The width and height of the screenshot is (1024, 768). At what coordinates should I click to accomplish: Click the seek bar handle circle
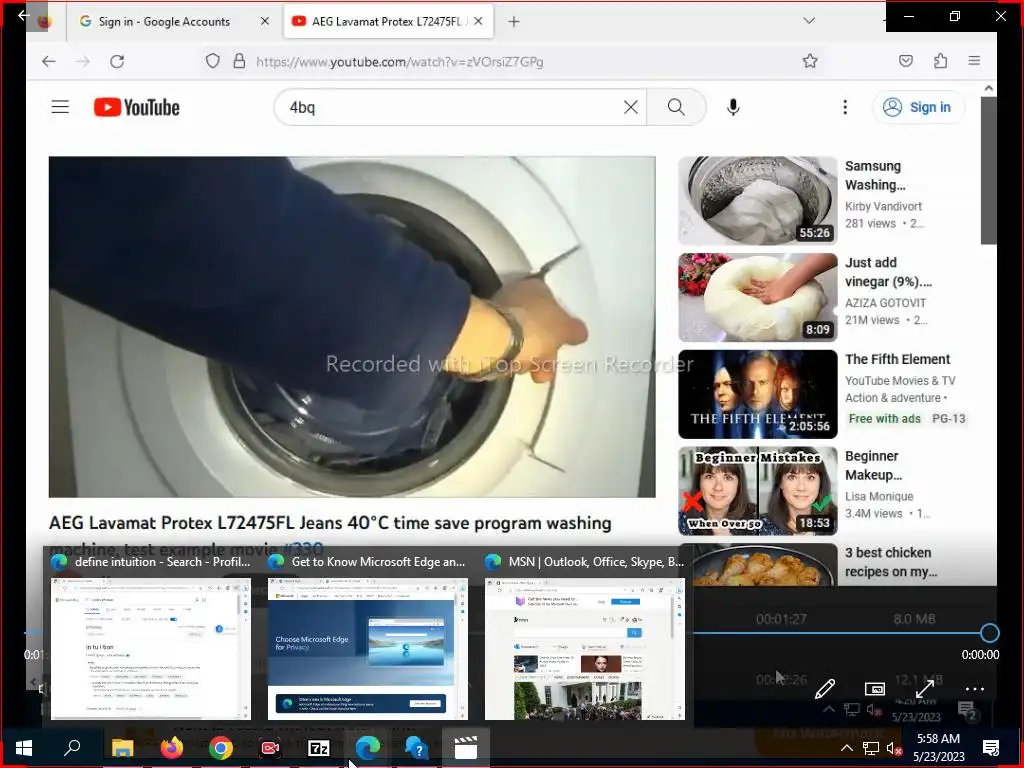tap(989, 632)
